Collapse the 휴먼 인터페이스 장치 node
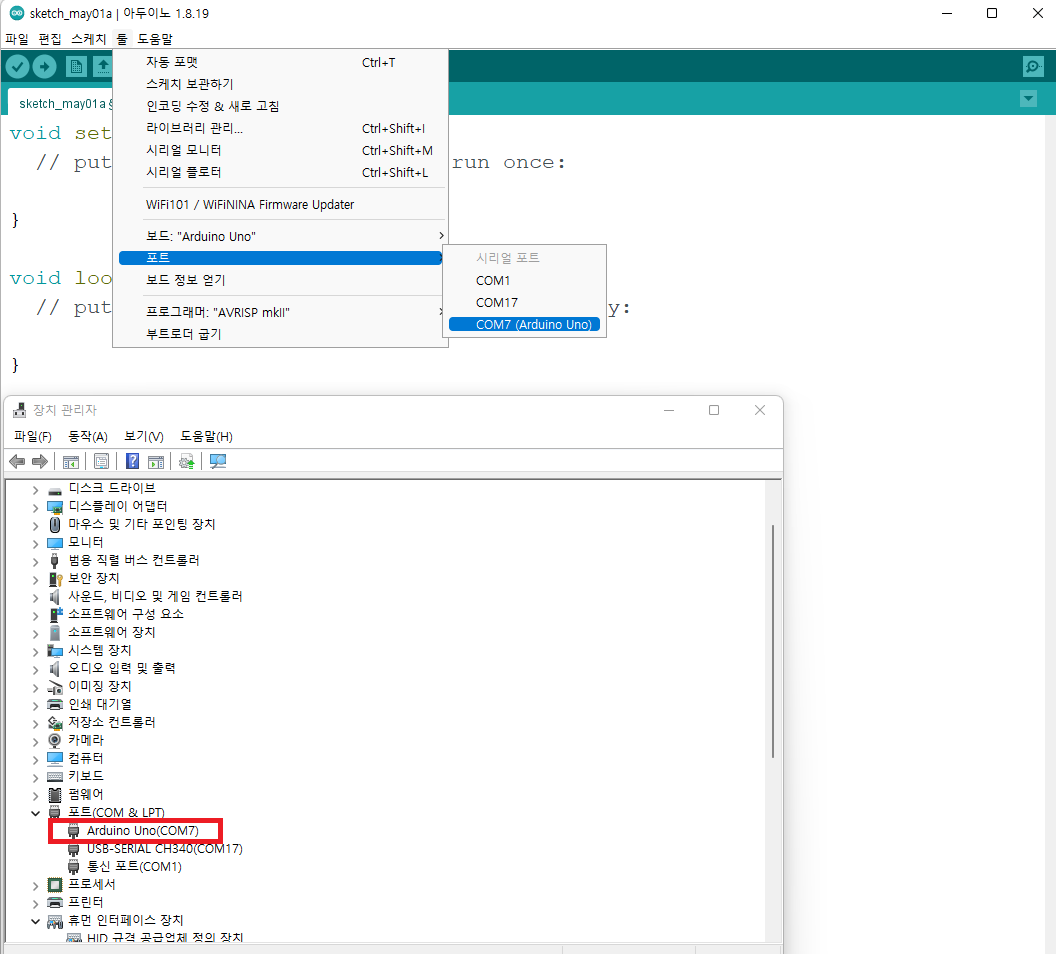The image size is (1056, 954). pos(36,921)
